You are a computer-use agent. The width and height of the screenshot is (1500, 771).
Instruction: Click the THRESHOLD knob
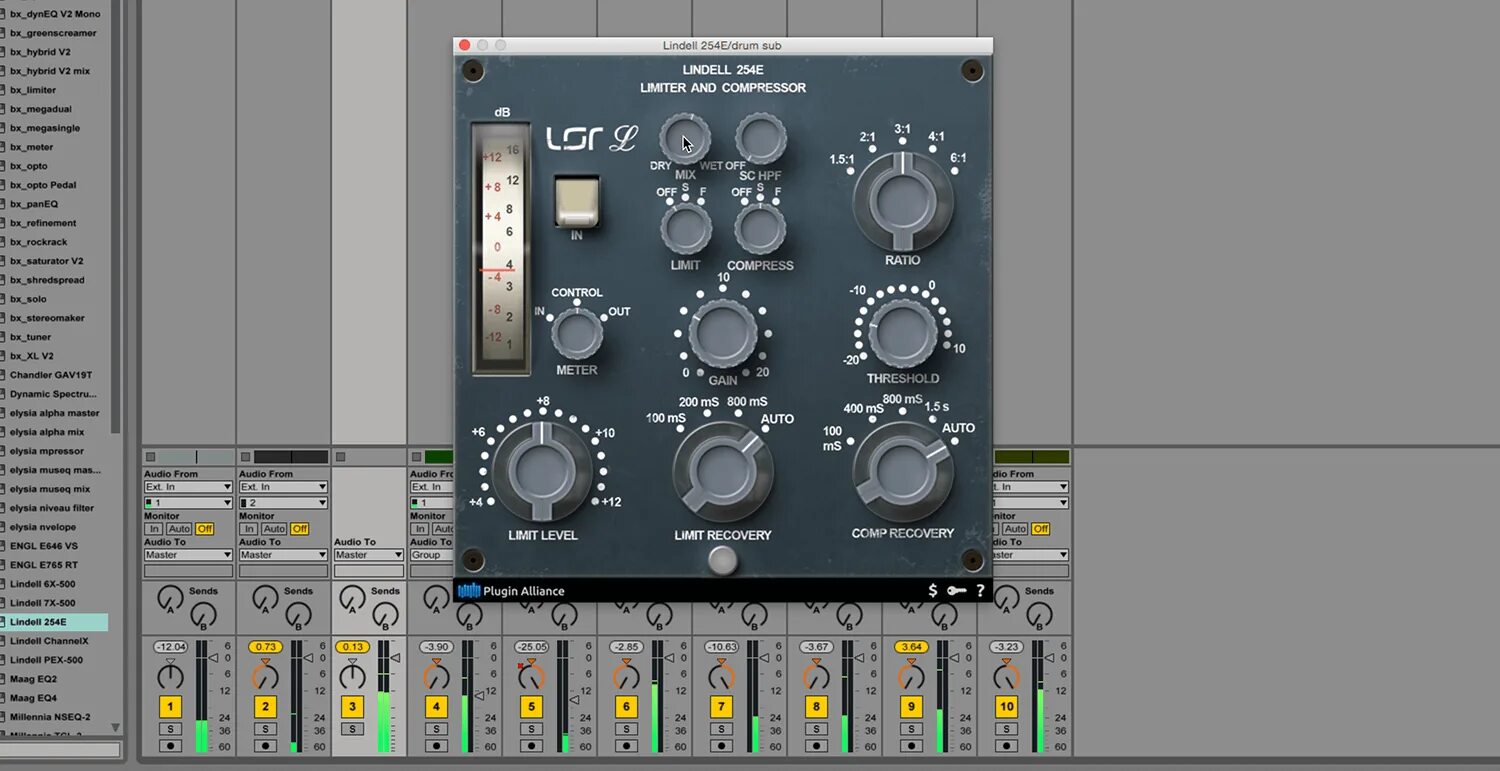click(903, 333)
